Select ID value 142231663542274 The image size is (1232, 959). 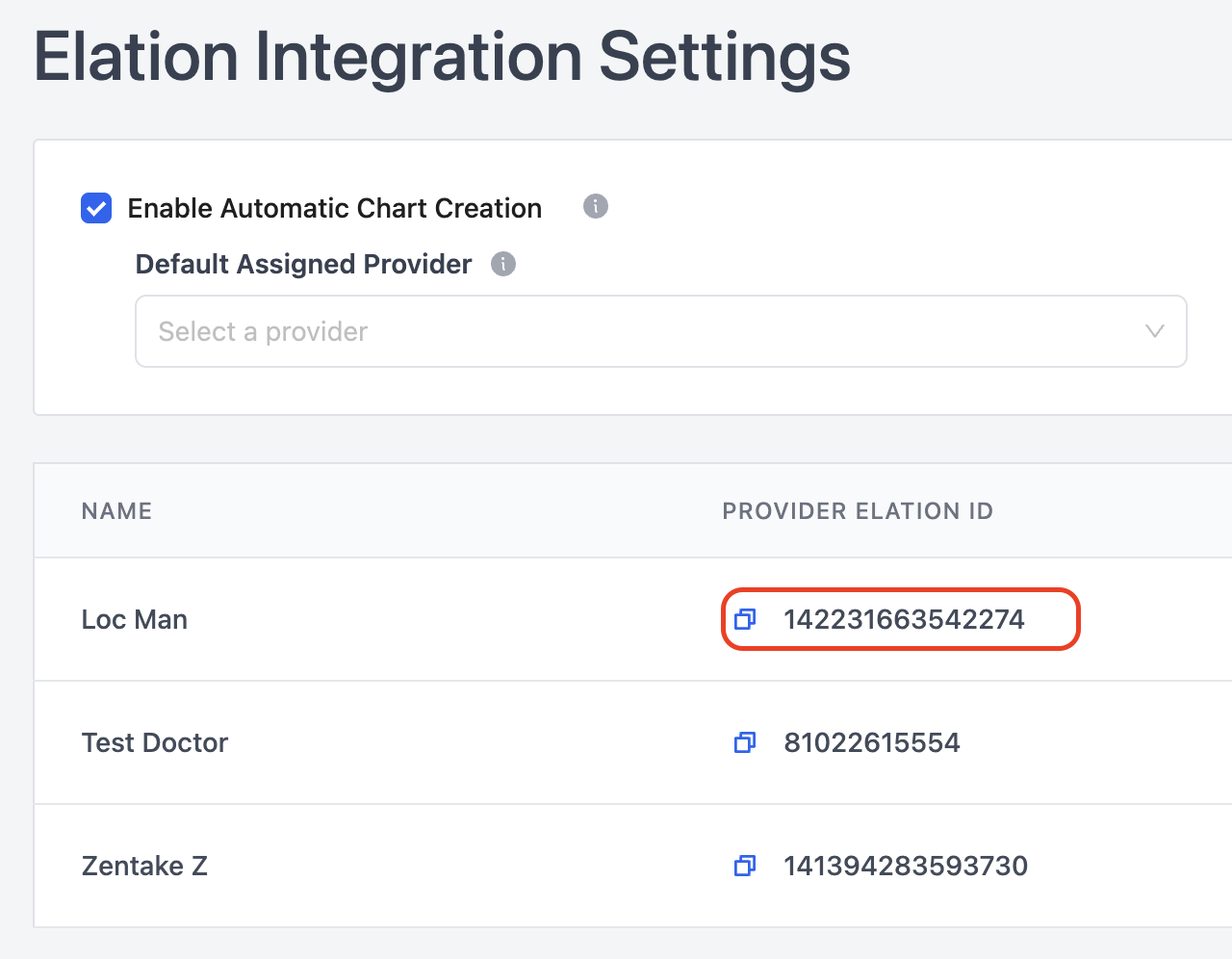click(904, 619)
